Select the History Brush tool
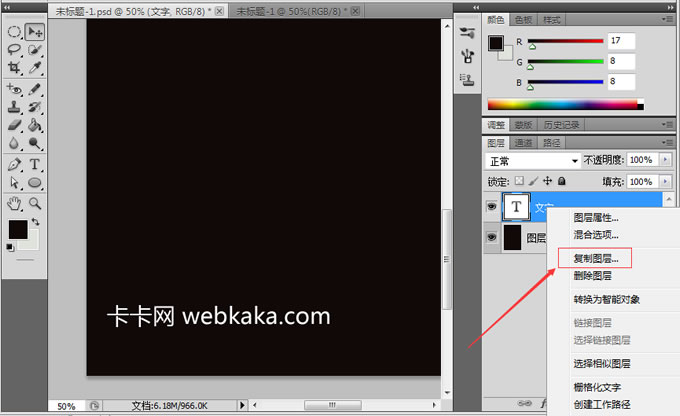 [35, 107]
